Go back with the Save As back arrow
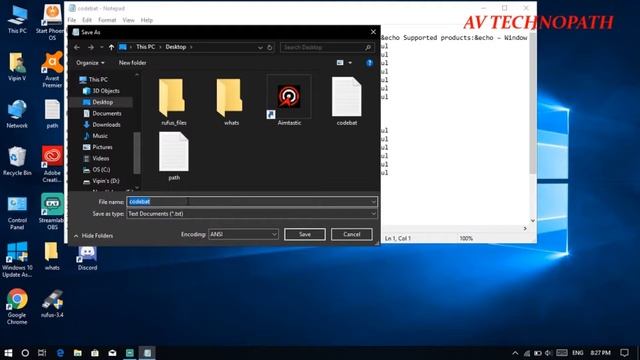The image size is (640, 360). coord(77,47)
